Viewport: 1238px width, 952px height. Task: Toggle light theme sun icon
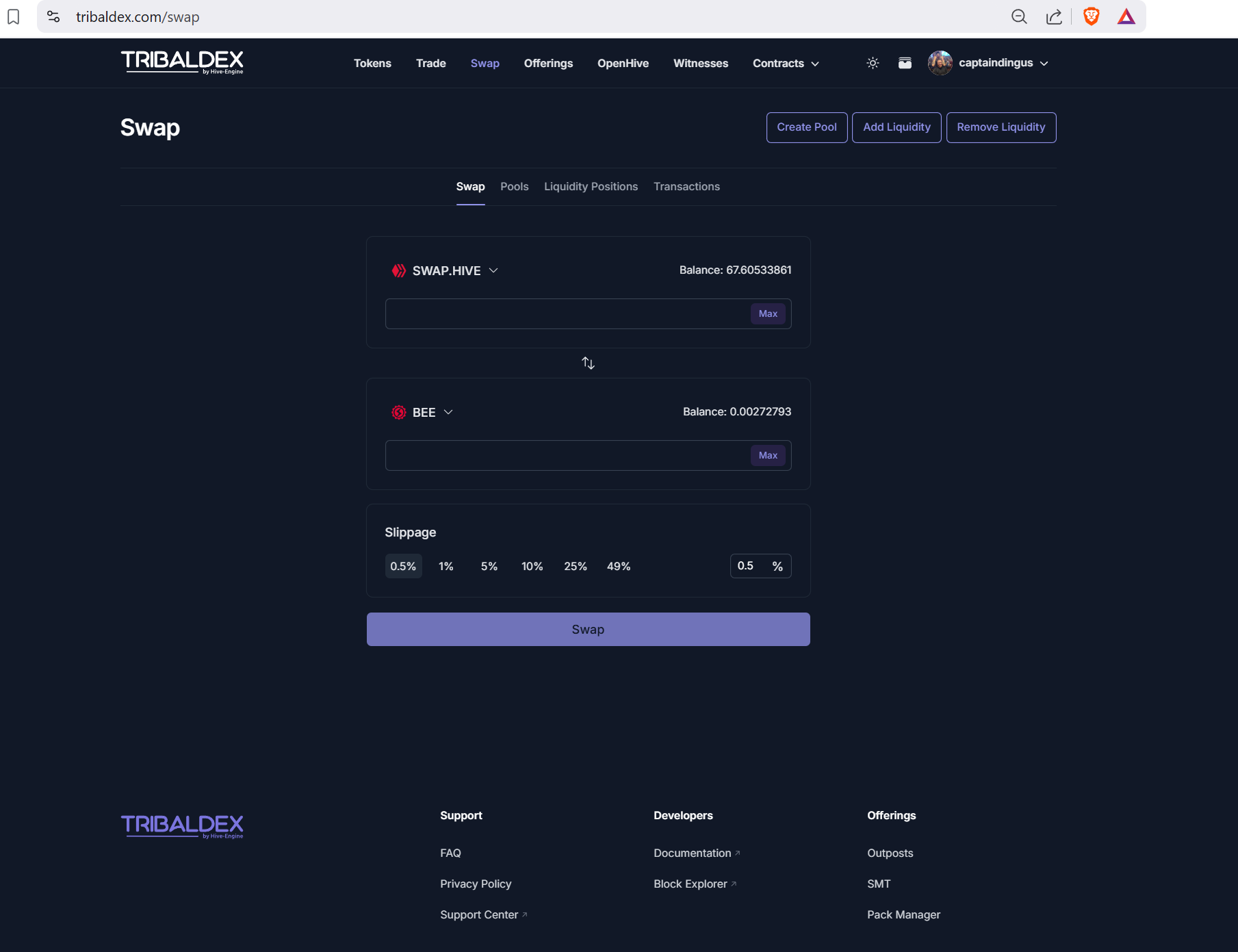tap(873, 63)
